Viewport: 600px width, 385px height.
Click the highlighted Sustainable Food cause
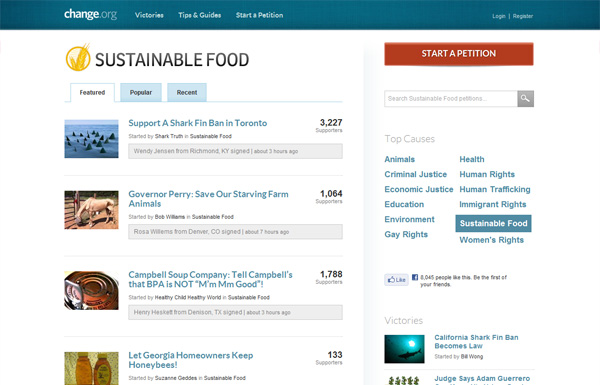[x=493, y=223]
